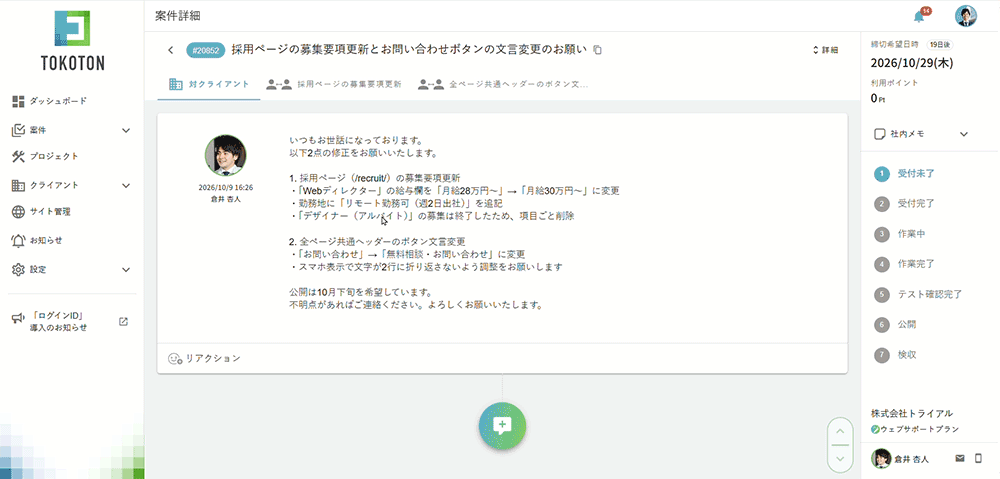
Task: Click the client building icon in sidebar
Action: point(18,186)
